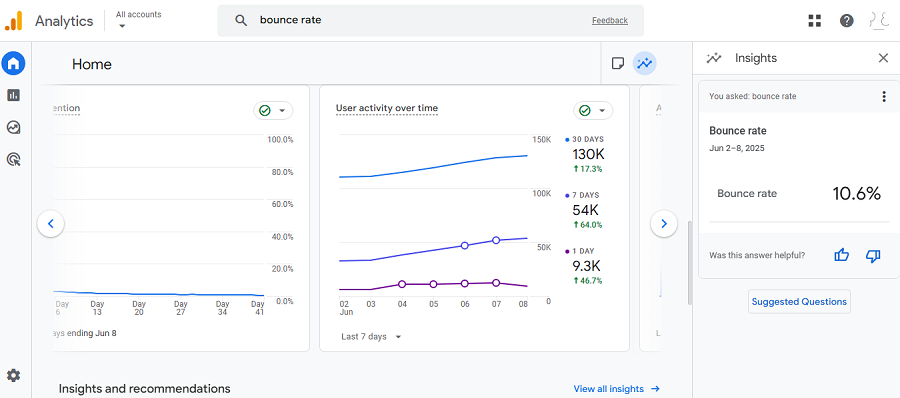Open the Reports bar-chart sidebar icon
The image size is (900, 398).
tap(13, 95)
